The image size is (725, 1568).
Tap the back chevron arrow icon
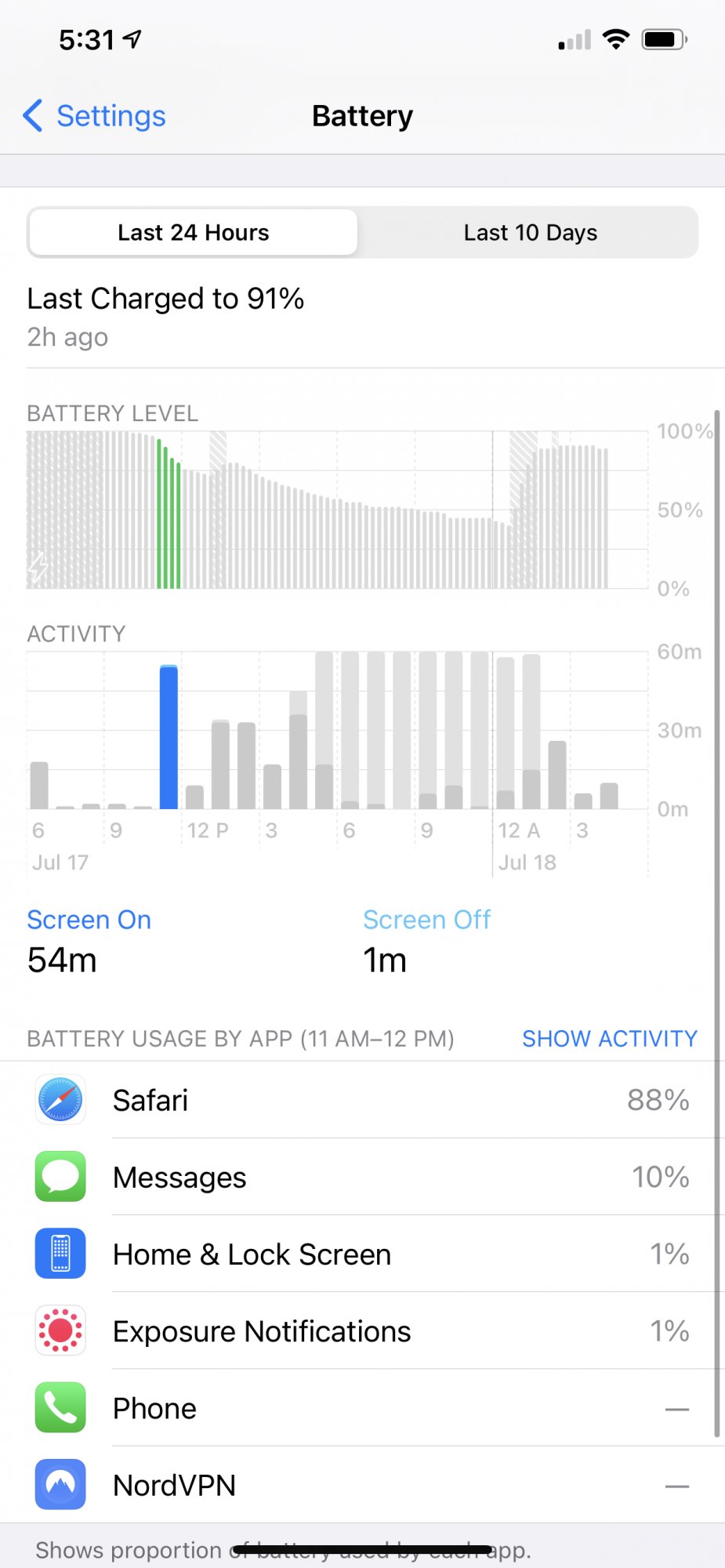(x=32, y=116)
